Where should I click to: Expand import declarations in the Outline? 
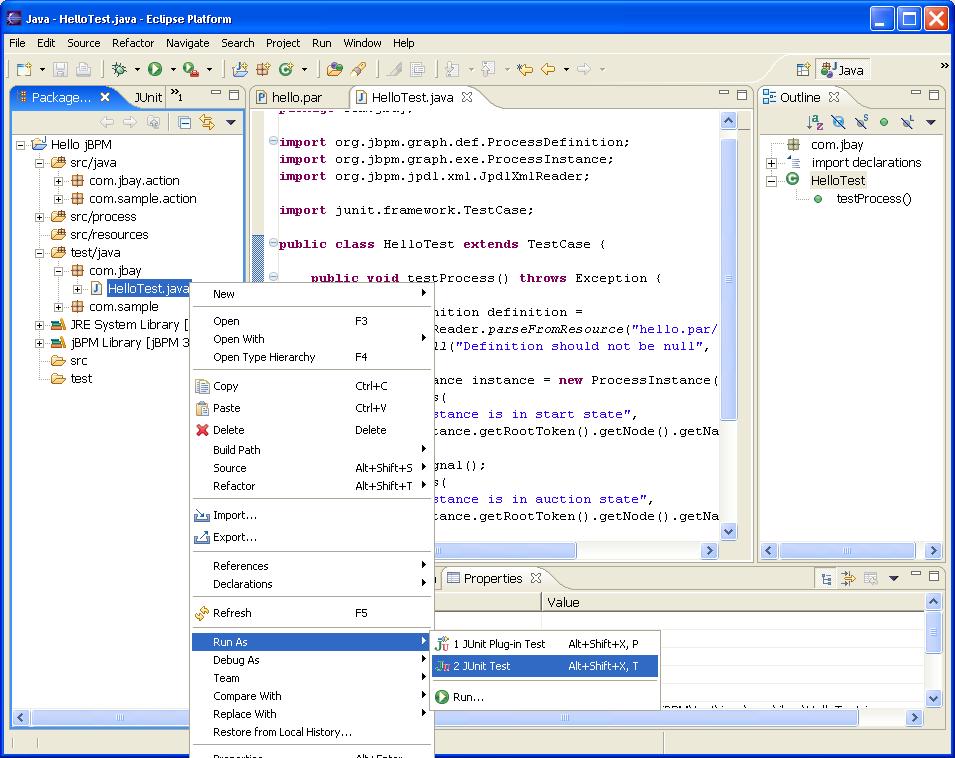pyautogui.click(x=772, y=163)
